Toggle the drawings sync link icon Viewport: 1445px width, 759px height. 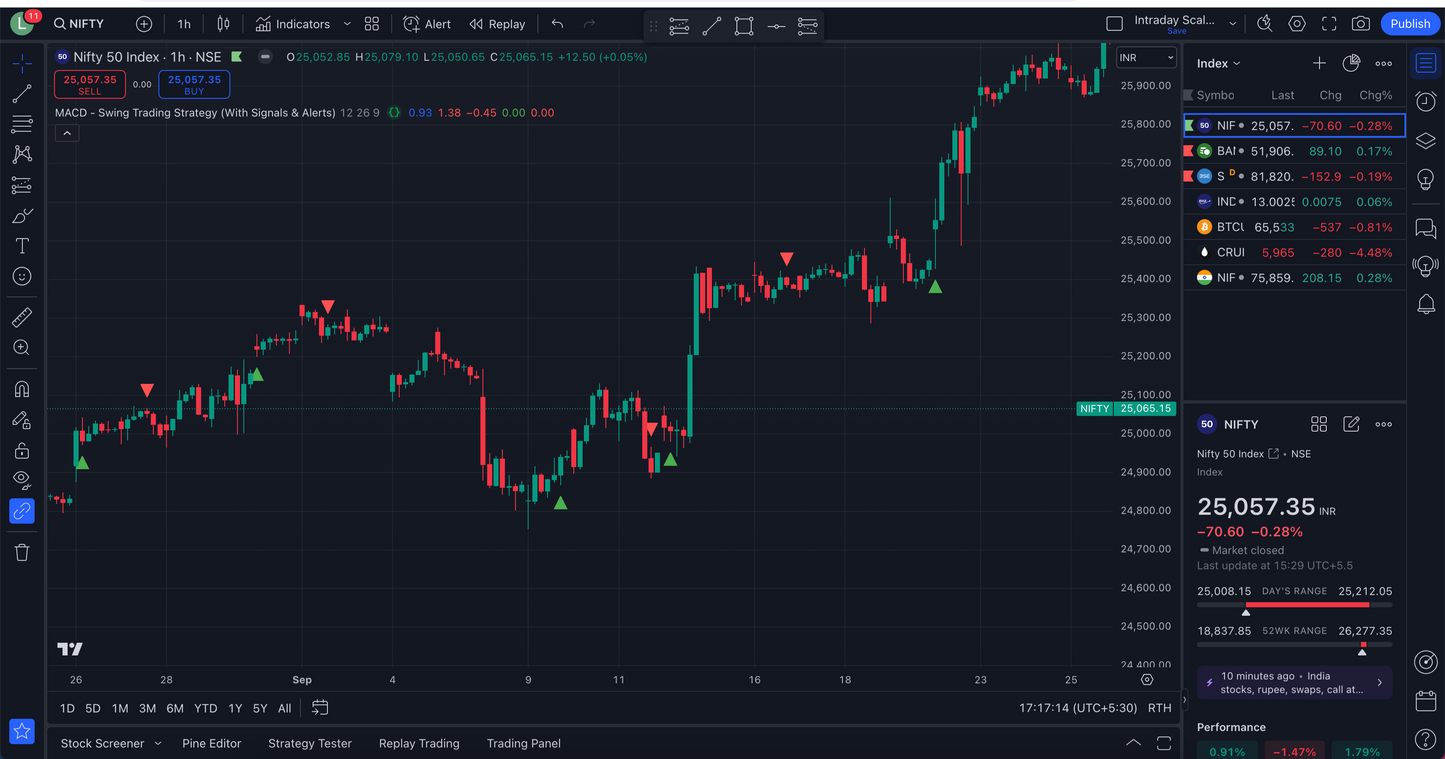click(x=22, y=511)
